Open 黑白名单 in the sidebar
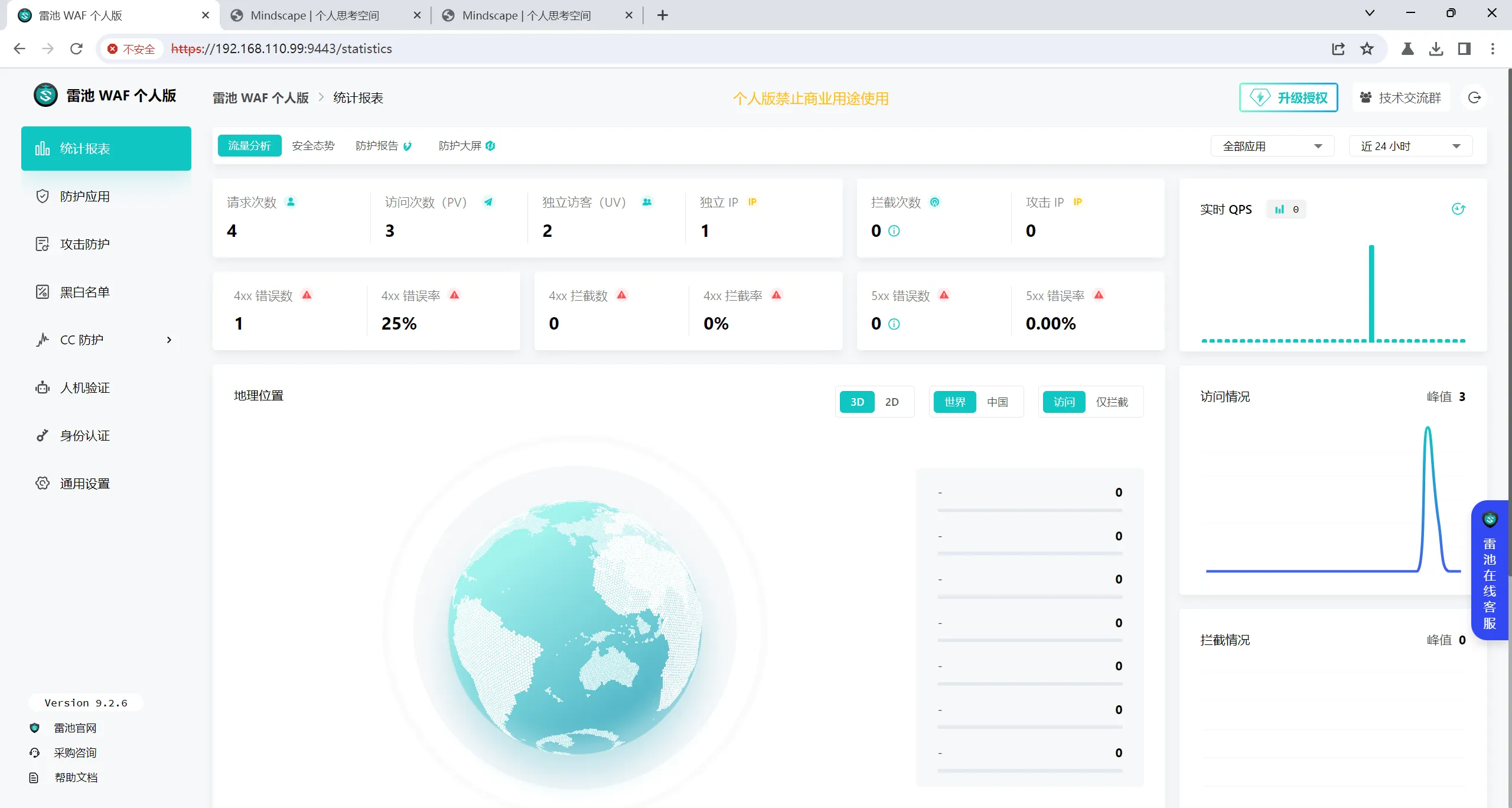This screenshot has width=1512, height=808. 84,292
